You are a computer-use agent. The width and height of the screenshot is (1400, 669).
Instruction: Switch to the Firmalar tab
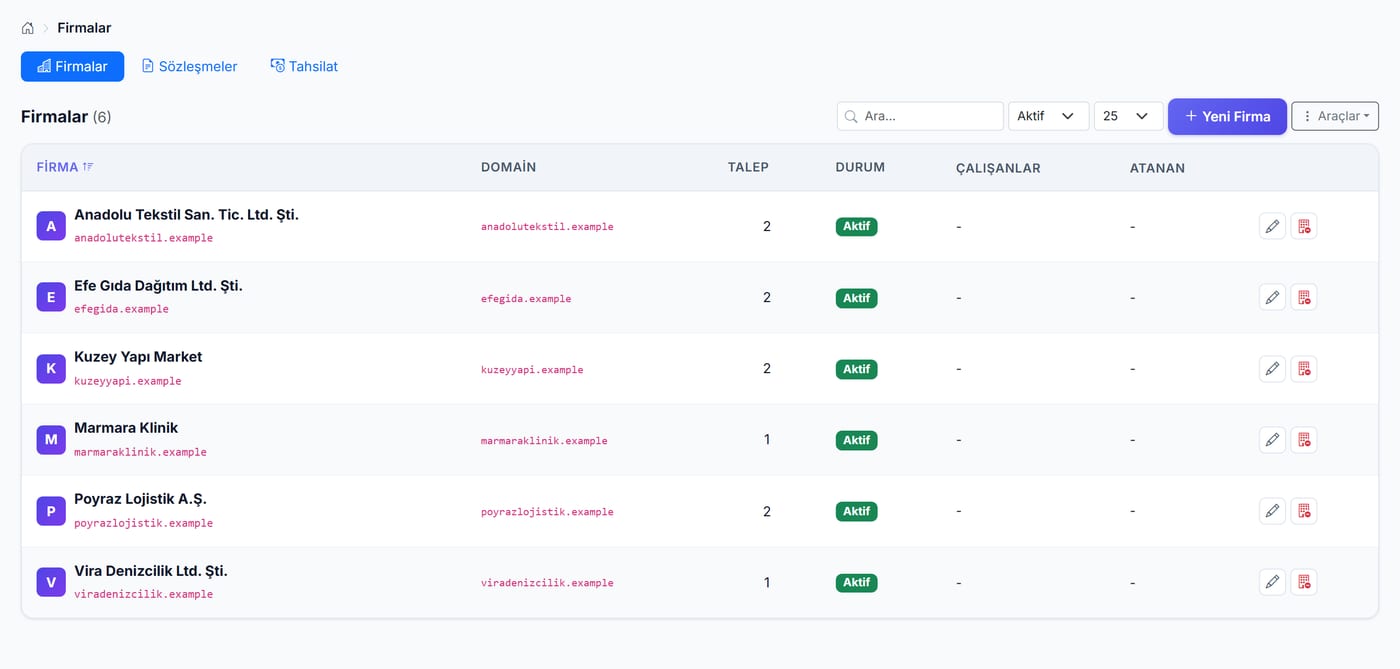click(x=72, y=66)
